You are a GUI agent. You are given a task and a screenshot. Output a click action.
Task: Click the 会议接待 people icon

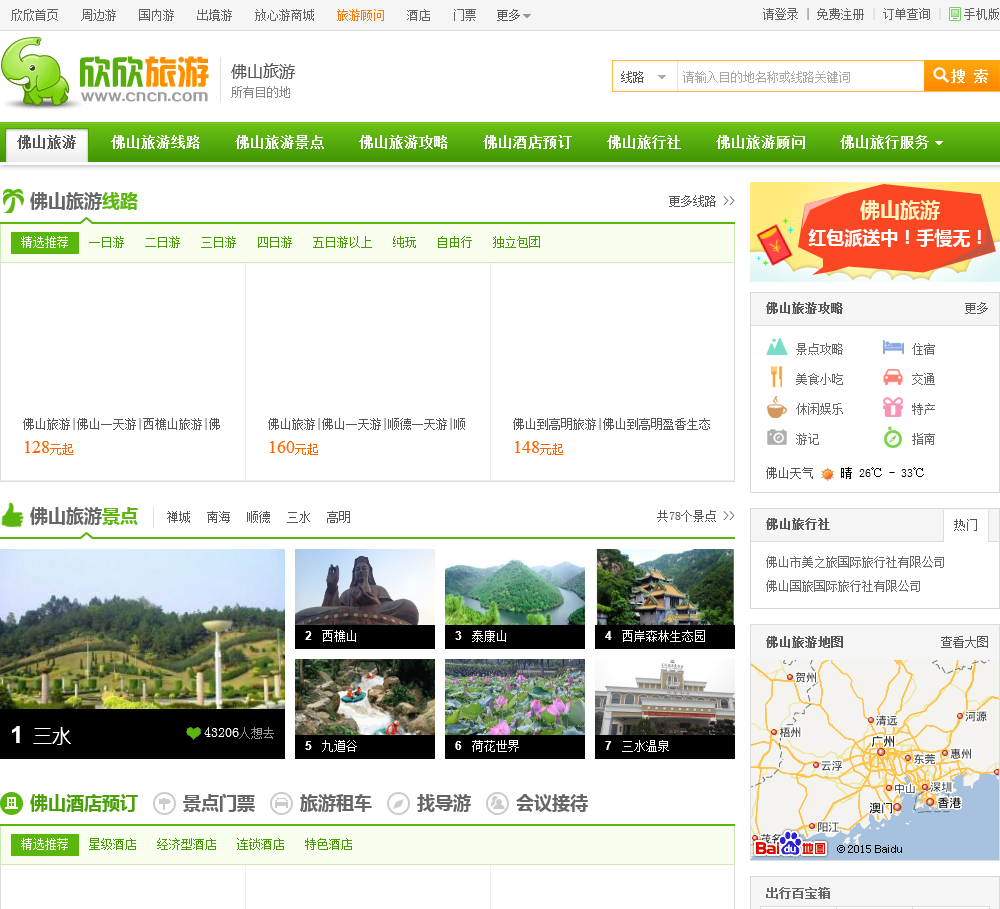click(497, 803)
